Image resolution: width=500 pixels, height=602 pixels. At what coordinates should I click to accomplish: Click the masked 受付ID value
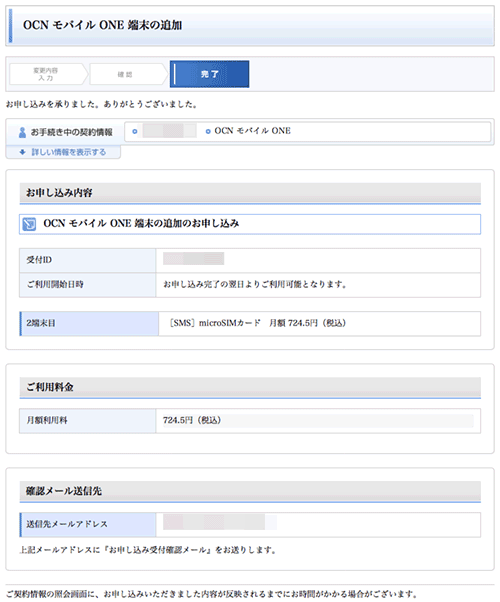194,258
